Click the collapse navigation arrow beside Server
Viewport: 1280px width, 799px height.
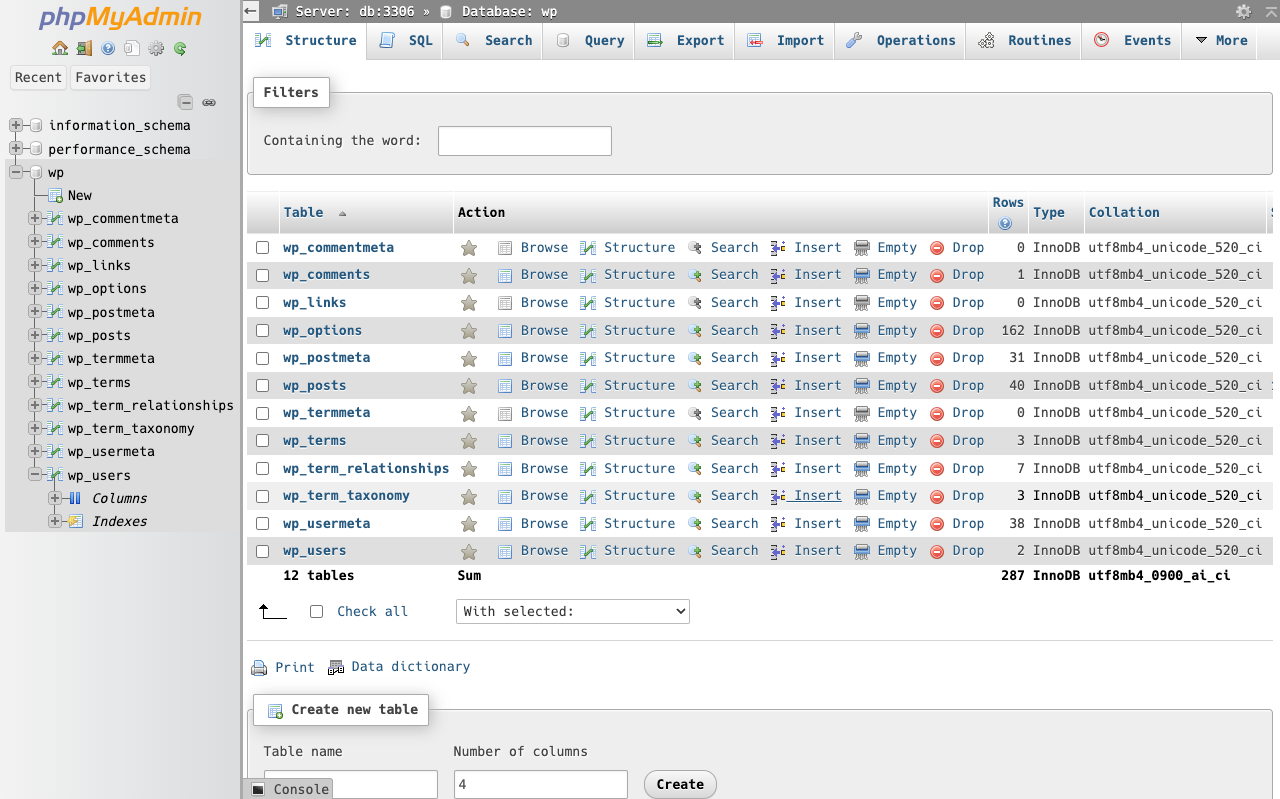251,11
